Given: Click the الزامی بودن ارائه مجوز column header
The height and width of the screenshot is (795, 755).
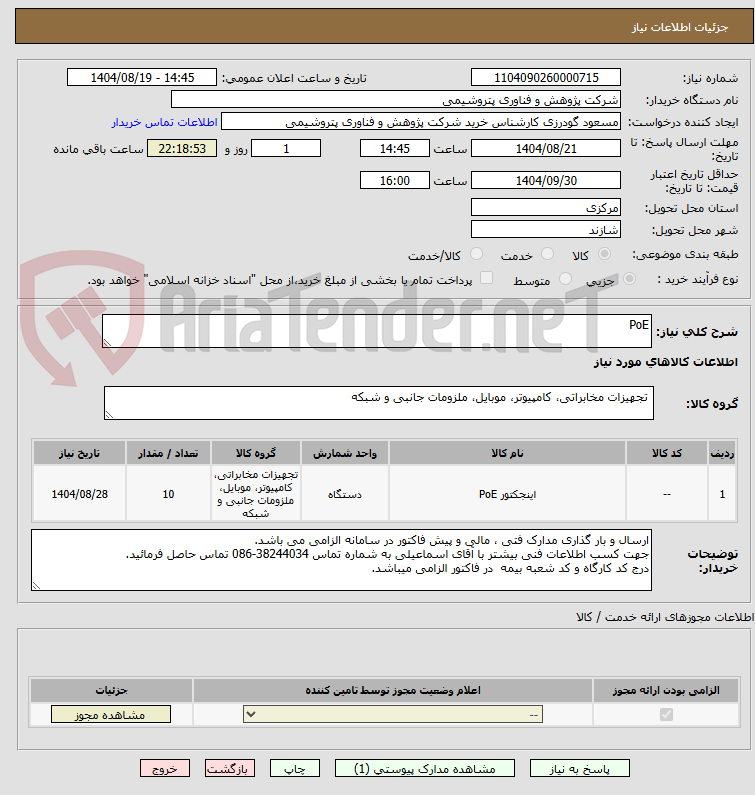Looking at the screenshot, I should pyautogui.click(x=666, y=690).
